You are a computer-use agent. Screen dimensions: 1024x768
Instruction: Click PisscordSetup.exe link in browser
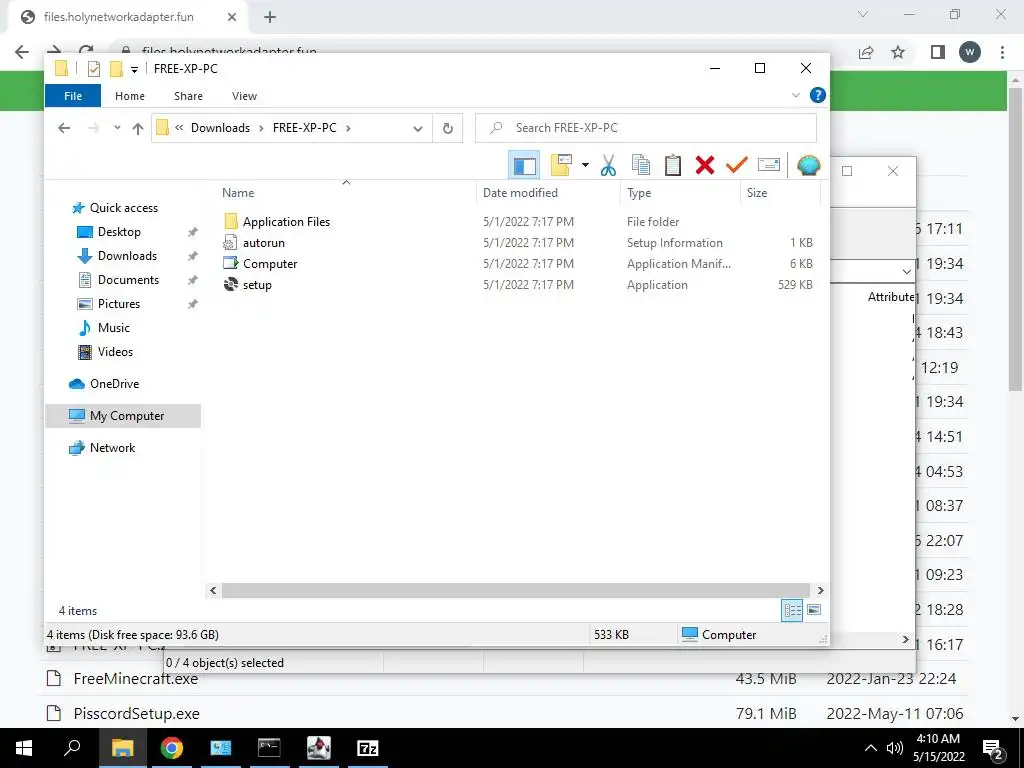click(x=136, y=714)
